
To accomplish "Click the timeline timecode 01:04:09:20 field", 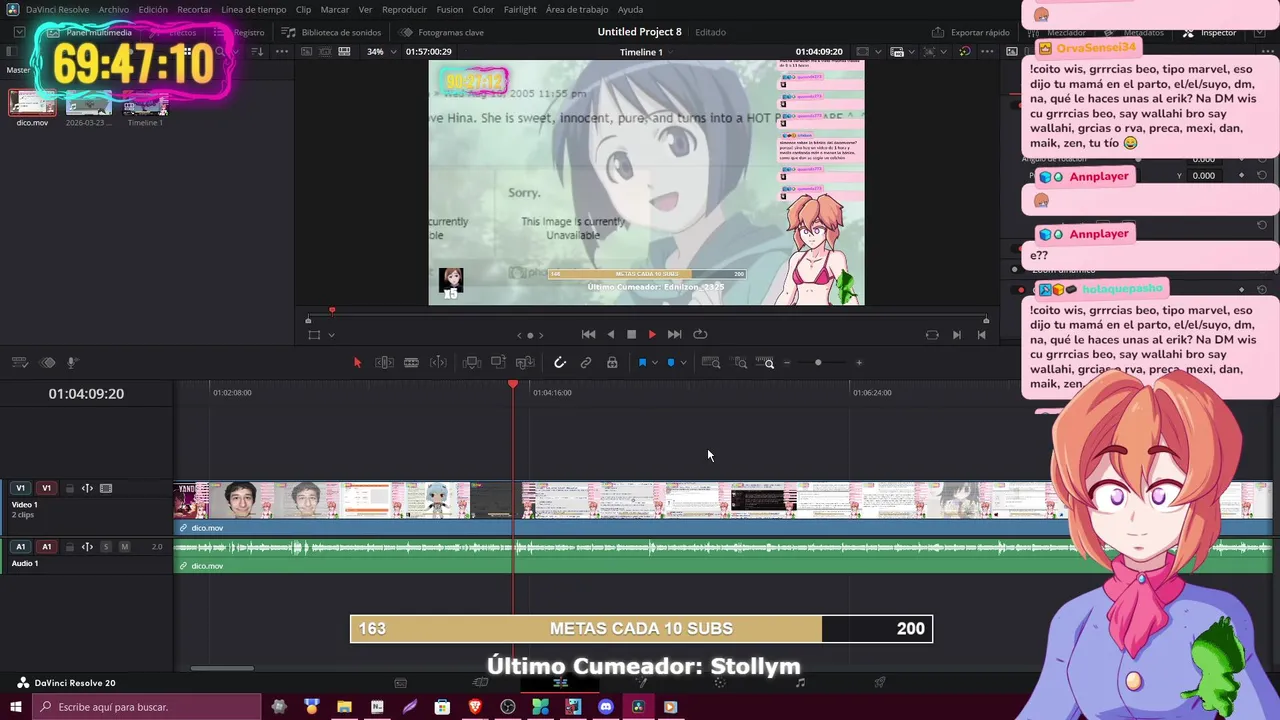I will 86,394.
